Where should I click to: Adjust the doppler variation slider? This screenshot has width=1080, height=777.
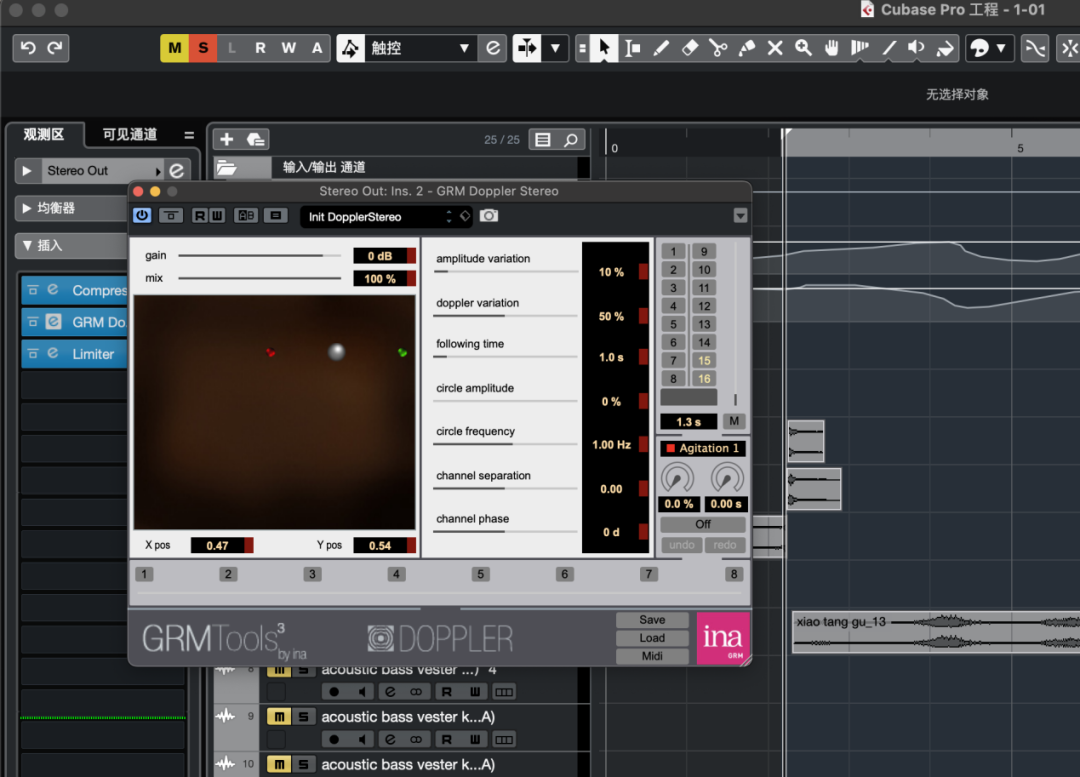pyautogui.click(x=506, y=315)
